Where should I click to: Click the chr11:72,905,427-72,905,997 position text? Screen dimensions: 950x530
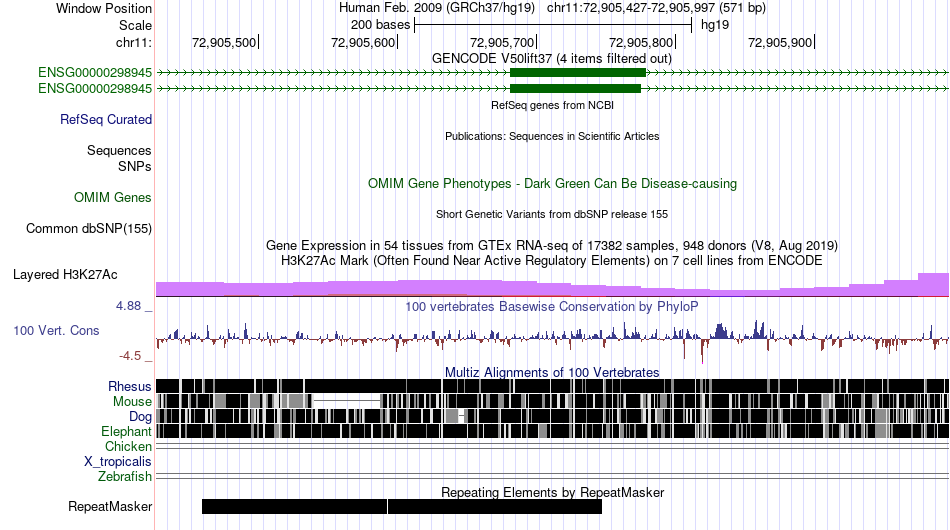click(x=656, y=8)
